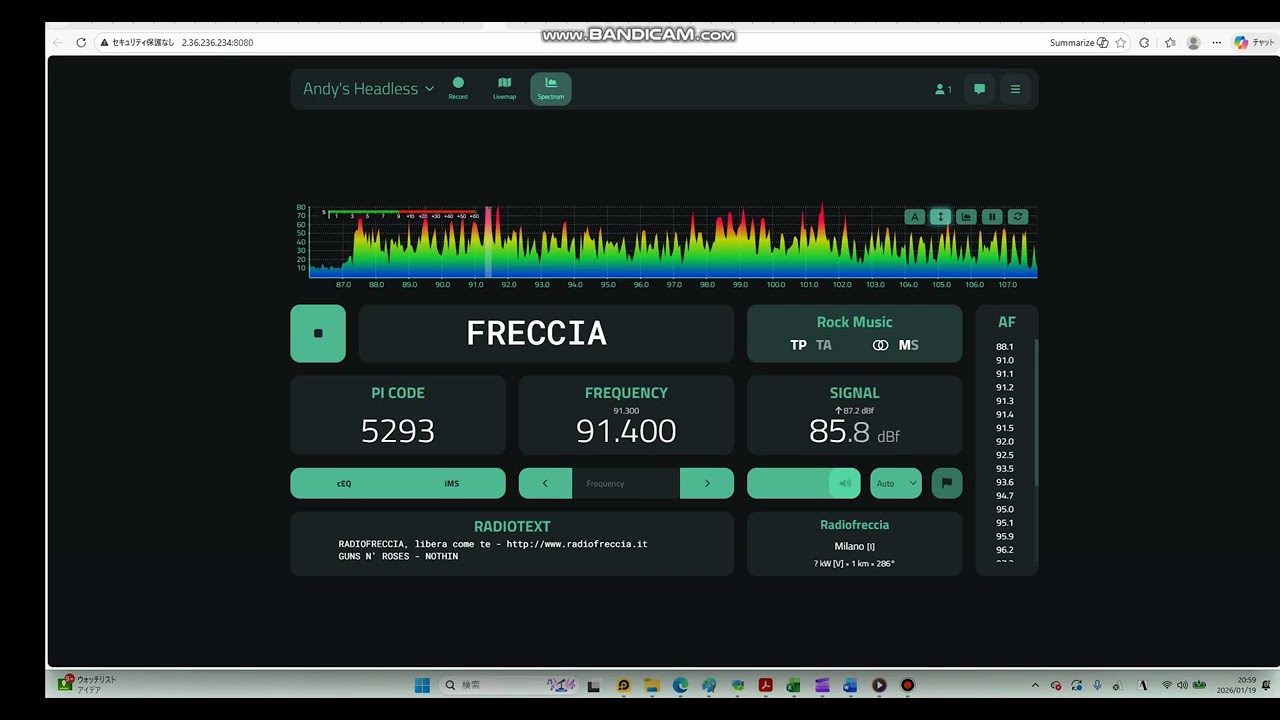This screenshot has width=1280, height=720.
Task: Click the flag report button
Action: (947, 483)
